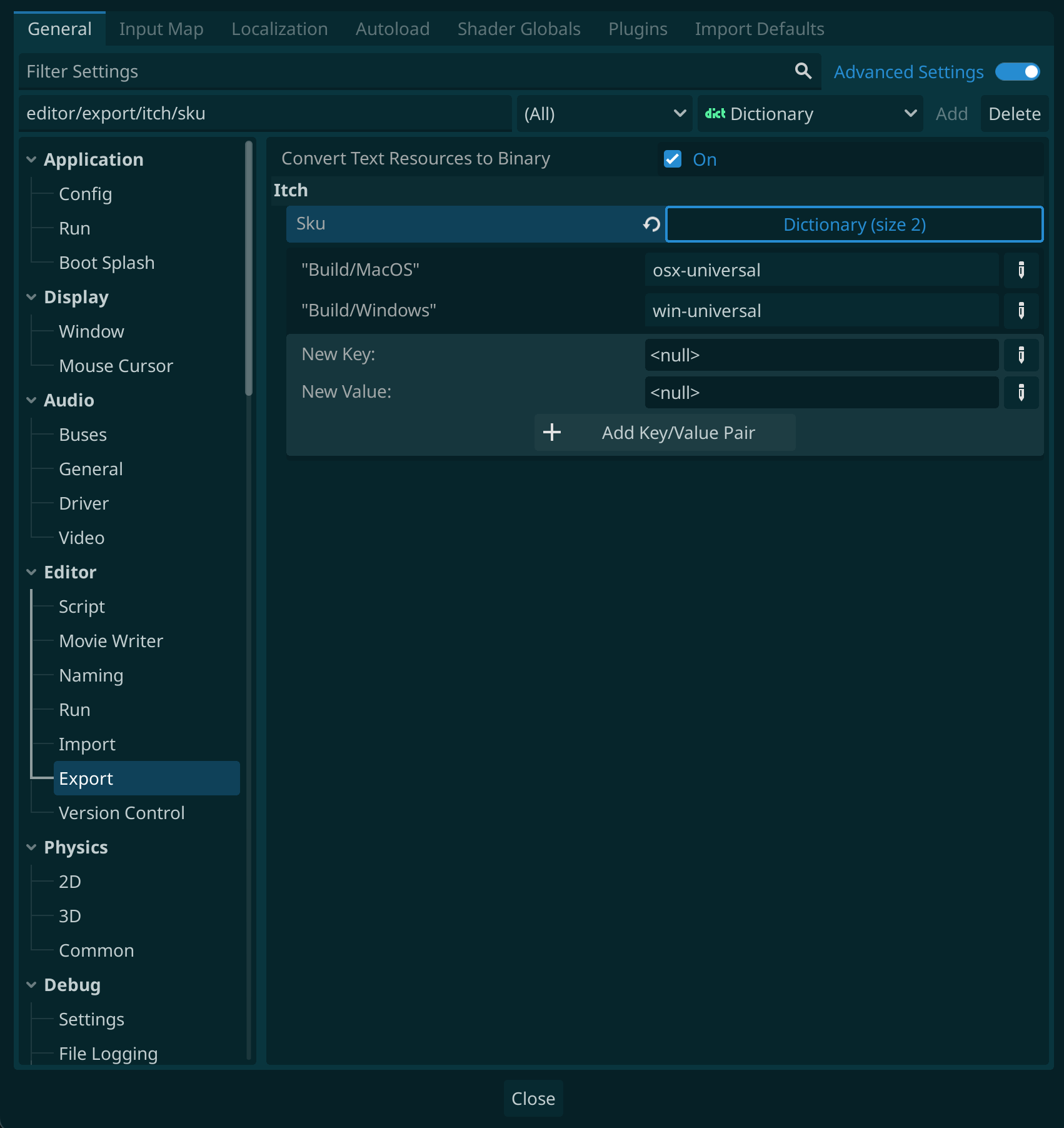Image resolution: width=1064 pixels, height=1128 pixels.
Task: Click the plus icon for Add Key/Value Pair
Action: (552, 433)
